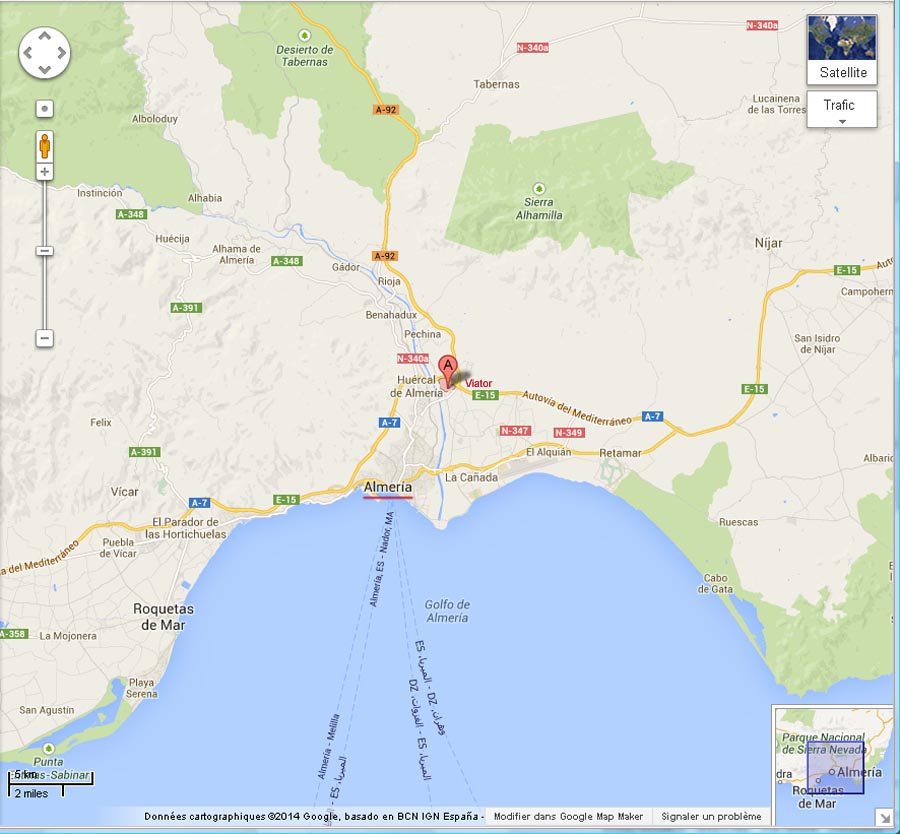Zoom out with the minus button
The width and height of the screenshot is (900, 834).
tap(45, 338)
